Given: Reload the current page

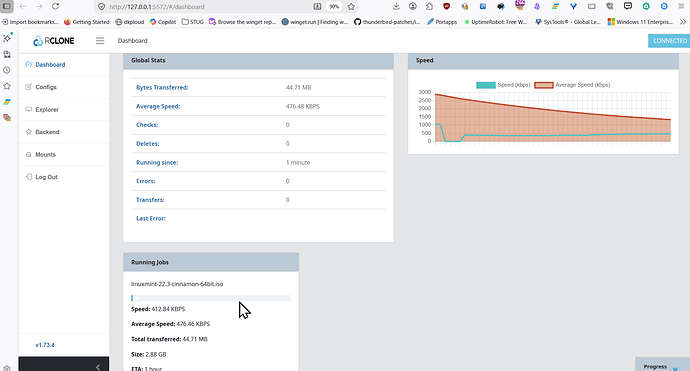Looking at the screenshot, I should pos(55,6).
